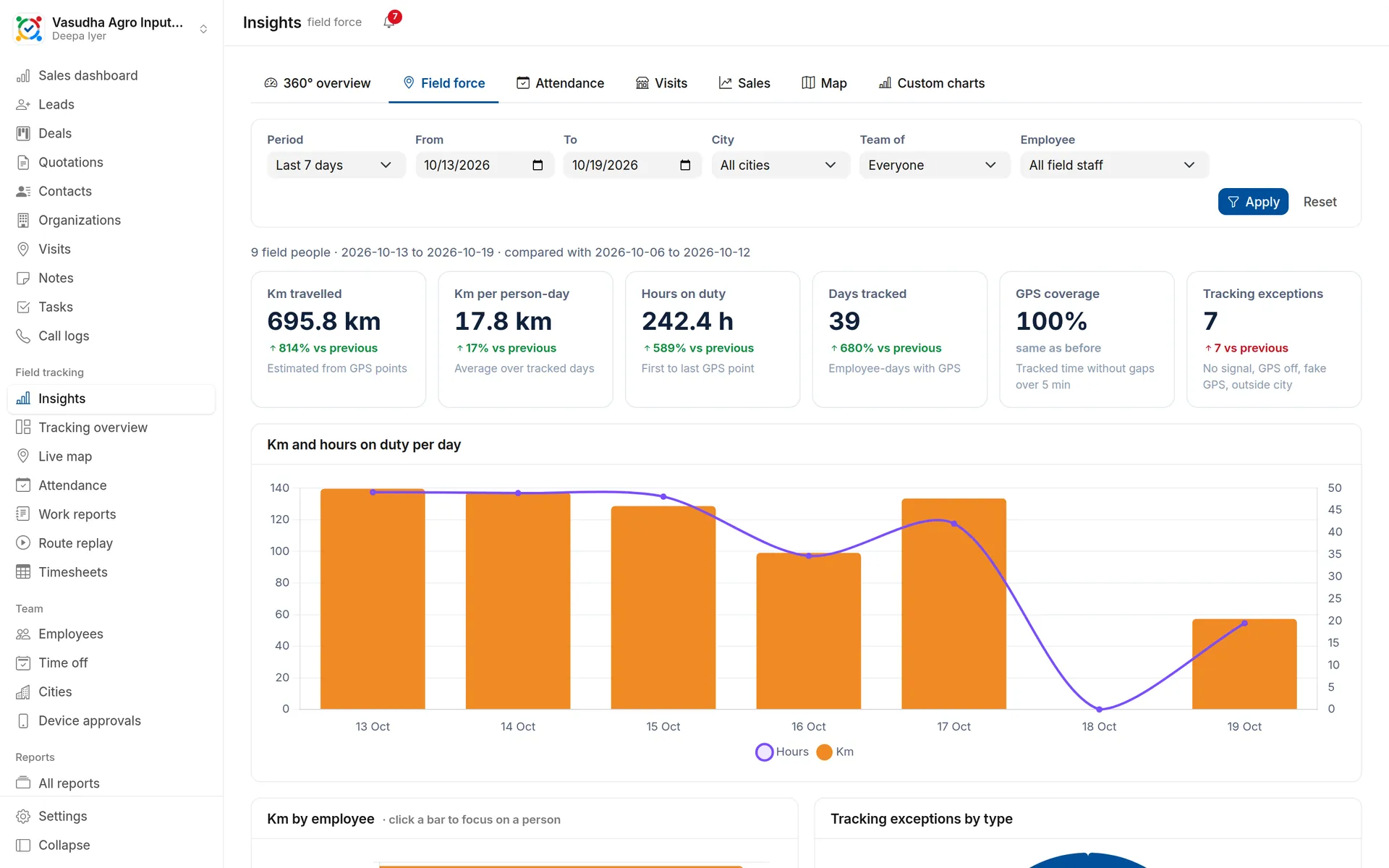Open the Employee dropdown showing All field staff
Image resolution: width=1389 pixels, height=868 pixels.
tap(1114, 166)
